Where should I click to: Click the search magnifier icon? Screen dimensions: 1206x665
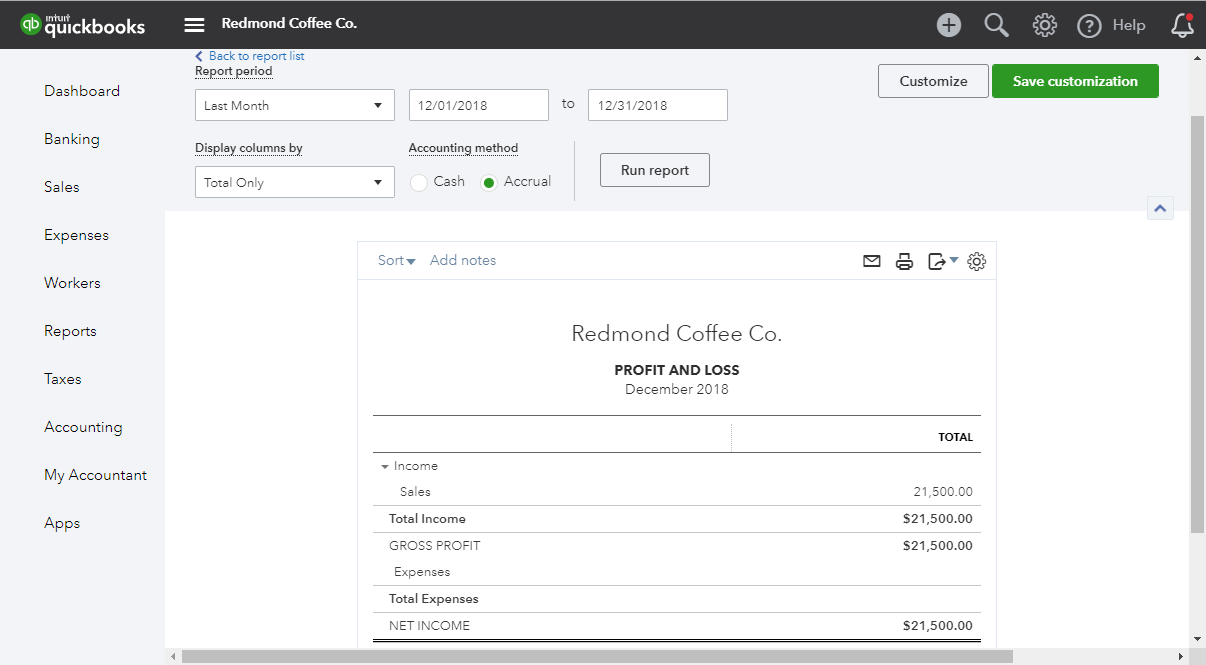pos(996,25)
